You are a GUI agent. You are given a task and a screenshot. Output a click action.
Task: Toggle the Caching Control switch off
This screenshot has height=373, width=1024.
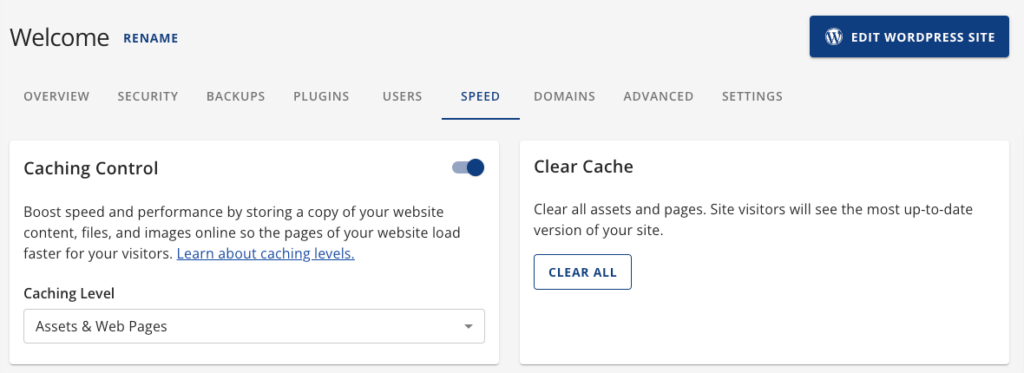point(468,168)
